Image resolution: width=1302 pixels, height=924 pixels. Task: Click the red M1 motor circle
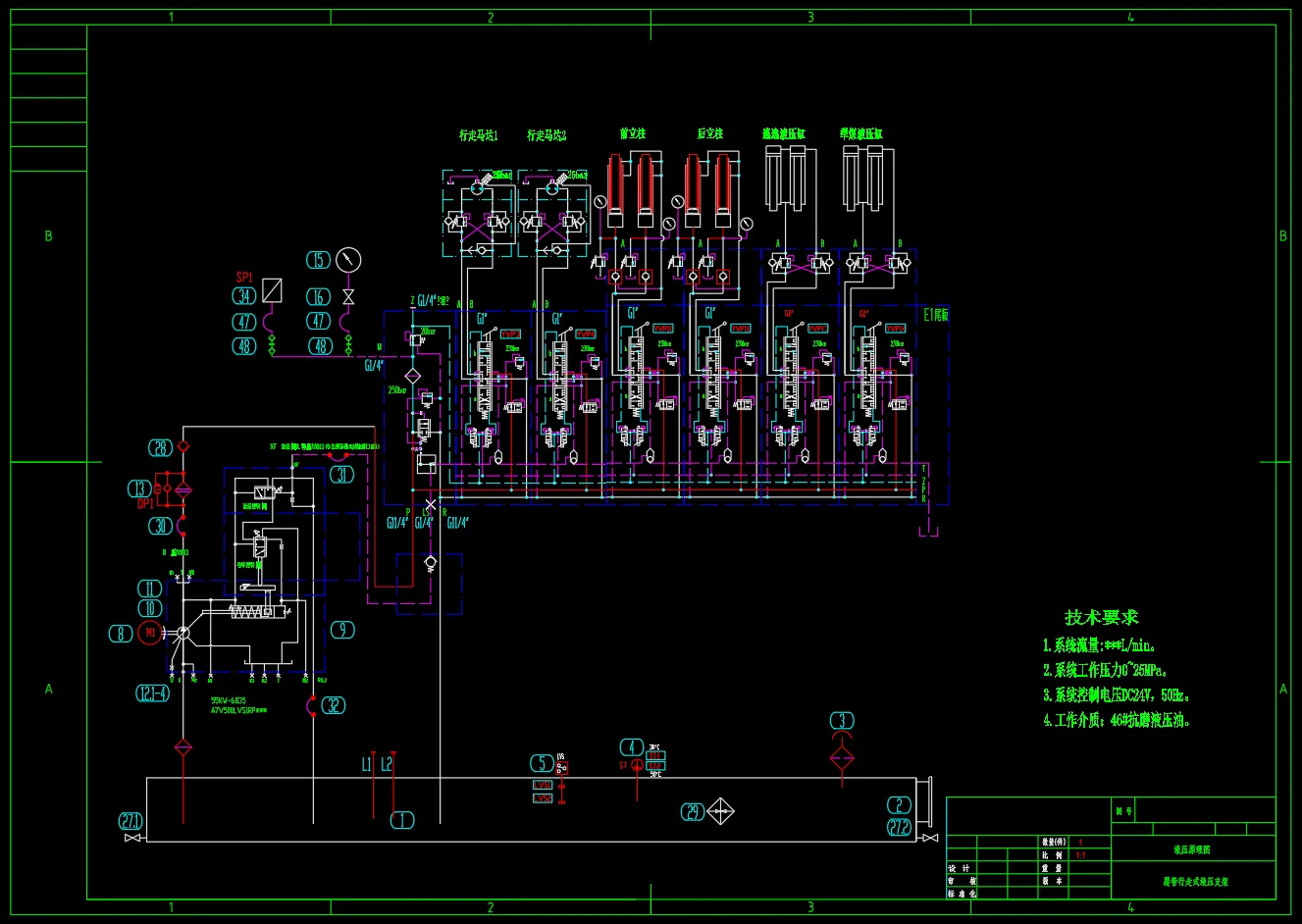[150, 633]
